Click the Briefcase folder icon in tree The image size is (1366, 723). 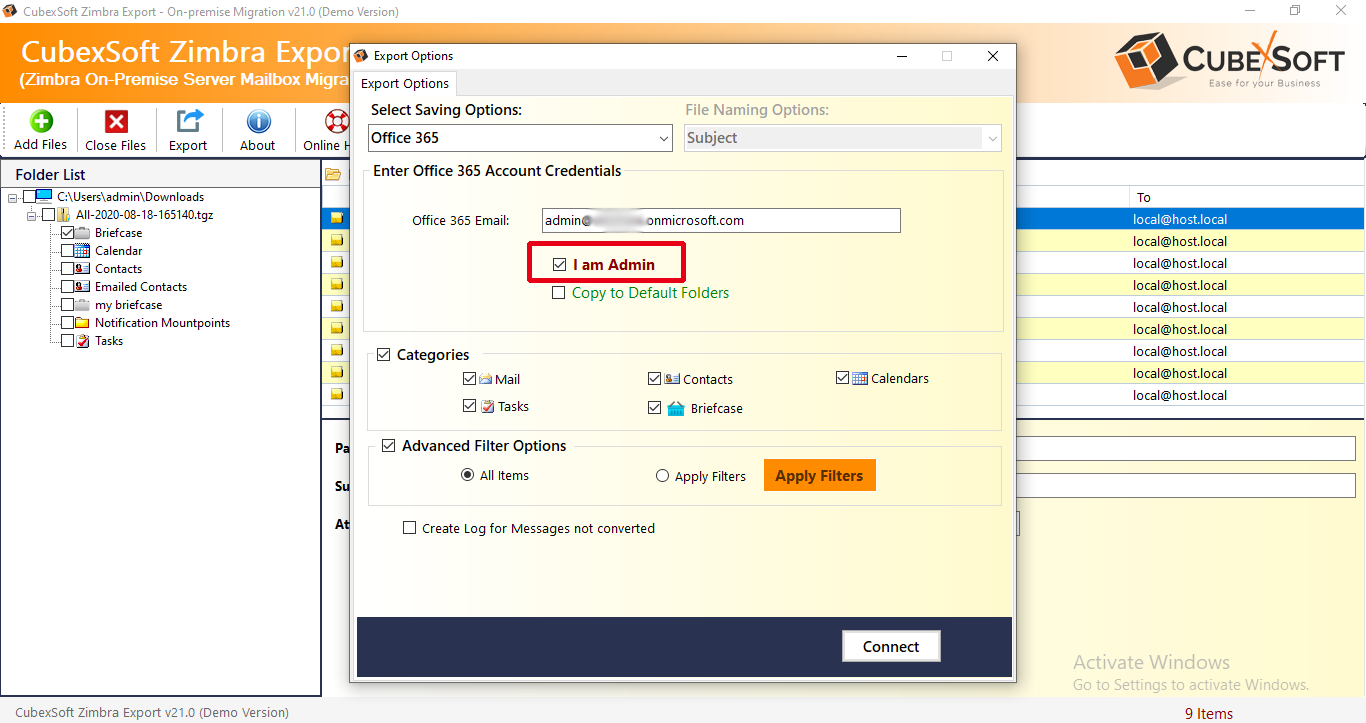[83, 233]
